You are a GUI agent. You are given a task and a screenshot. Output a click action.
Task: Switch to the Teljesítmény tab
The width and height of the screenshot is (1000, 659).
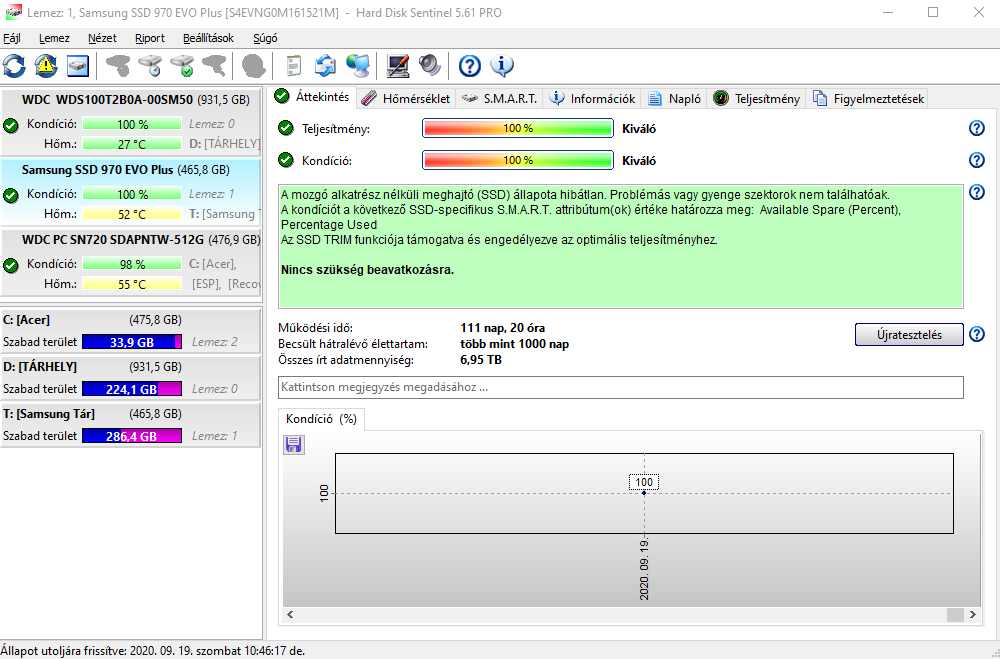click(x=756, y=99)
